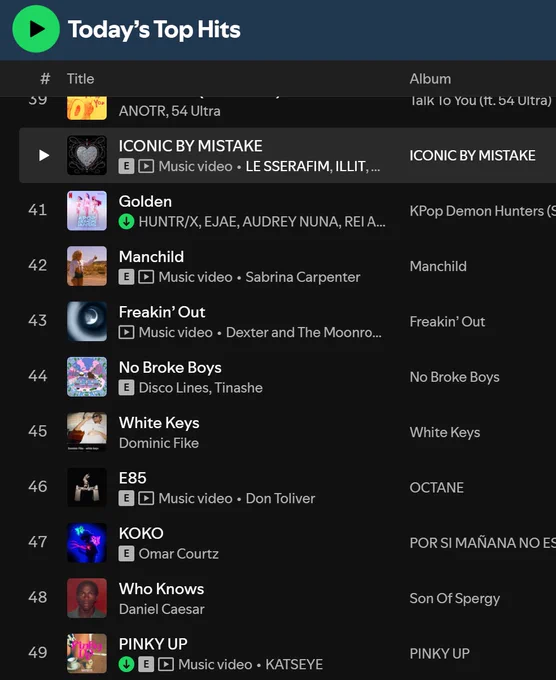Open the Manchild cover thumbnail

point(87,266)
